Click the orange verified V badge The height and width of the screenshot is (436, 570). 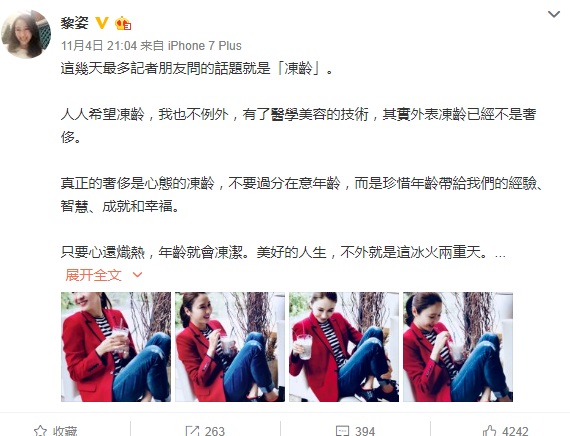pos(102,23)
